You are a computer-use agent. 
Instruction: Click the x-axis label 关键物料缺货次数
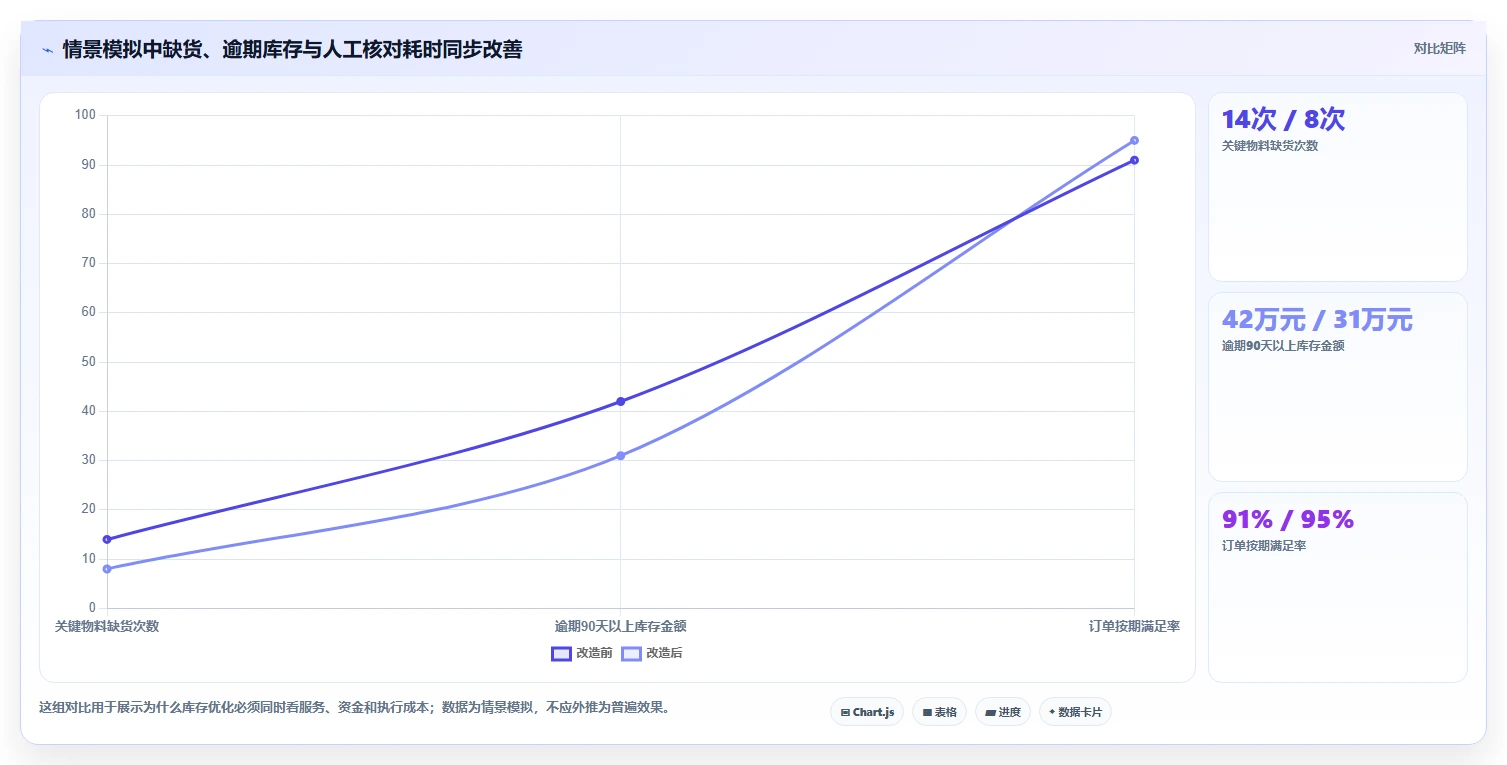click(107, 626)
